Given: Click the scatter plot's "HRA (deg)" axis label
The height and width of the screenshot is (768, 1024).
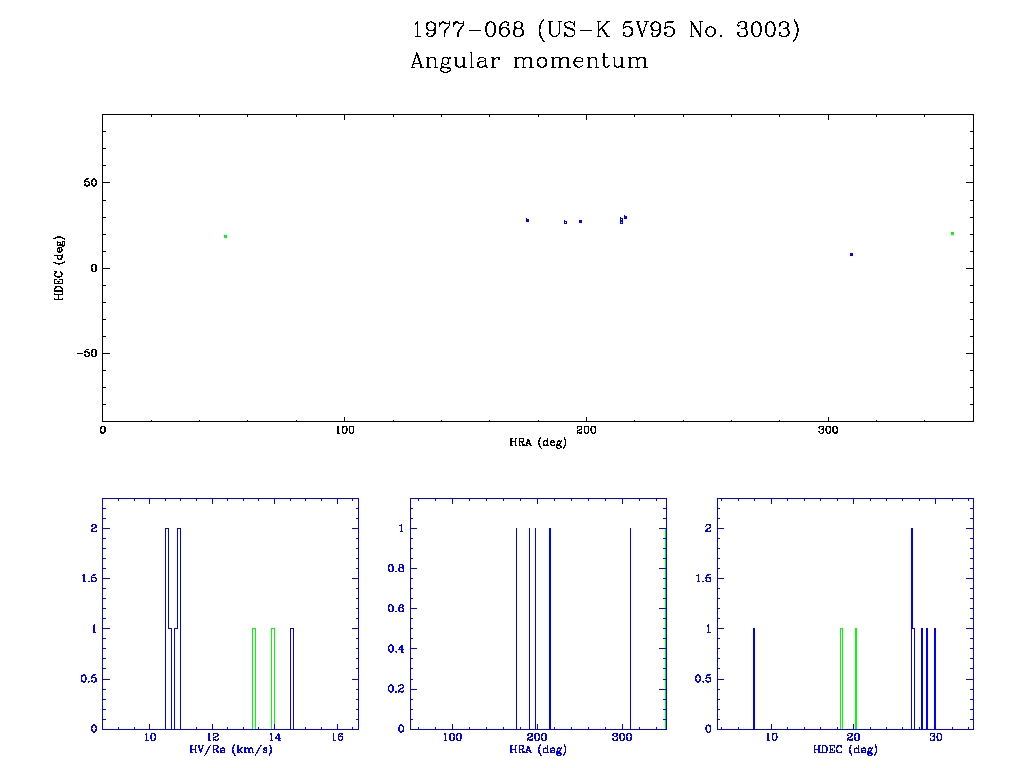Looking at the screenshot, I should coord(537,442).
